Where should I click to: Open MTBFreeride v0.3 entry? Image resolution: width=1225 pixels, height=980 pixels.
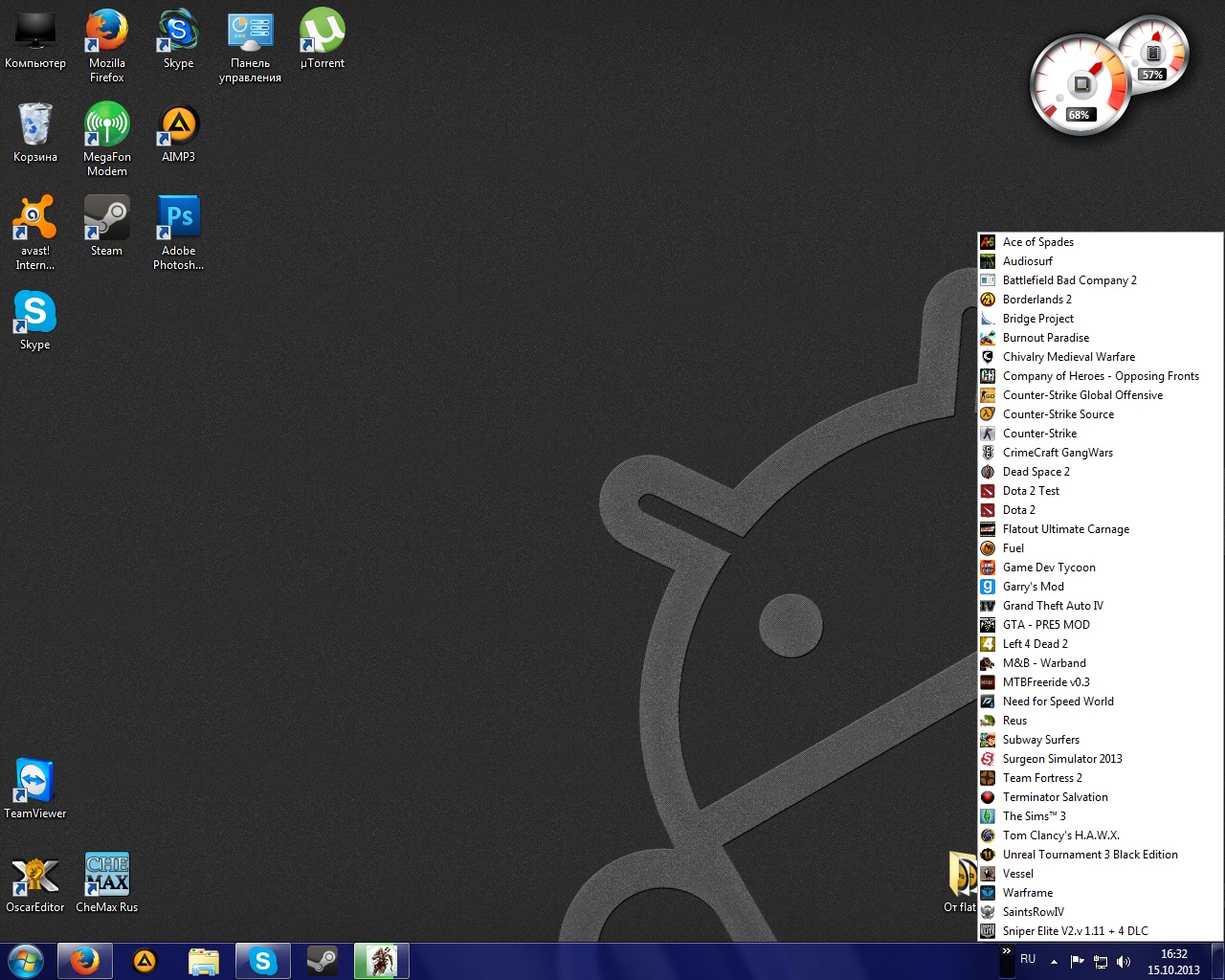point(1101,682)
